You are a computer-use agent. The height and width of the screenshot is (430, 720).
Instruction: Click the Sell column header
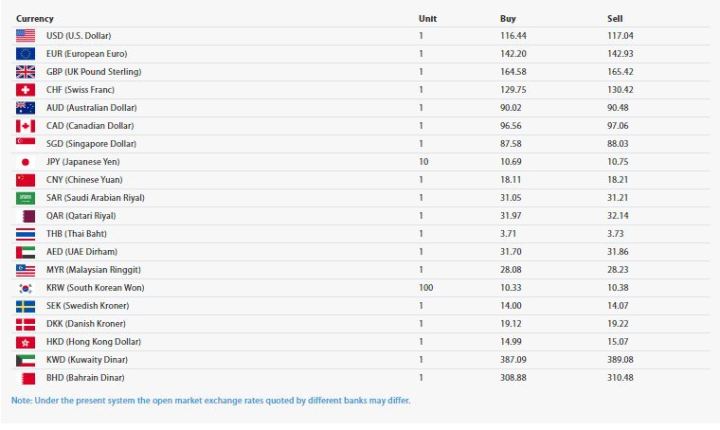click(615, 18)
